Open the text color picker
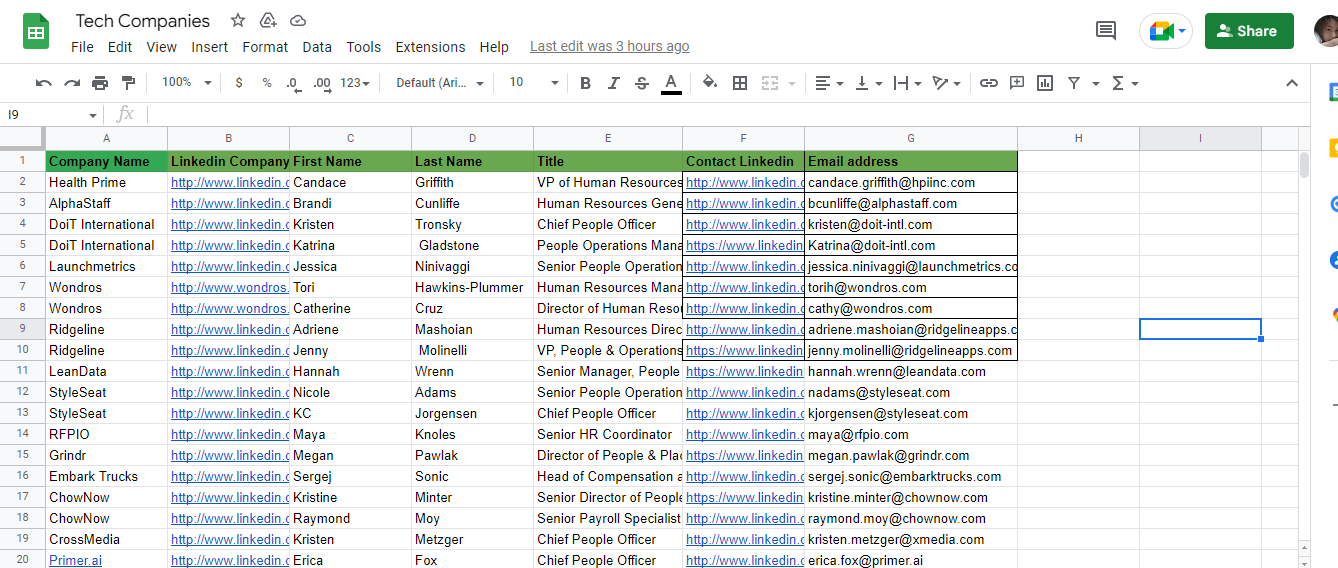Screen dimensions: 1338x568 [x=671, y=83]
